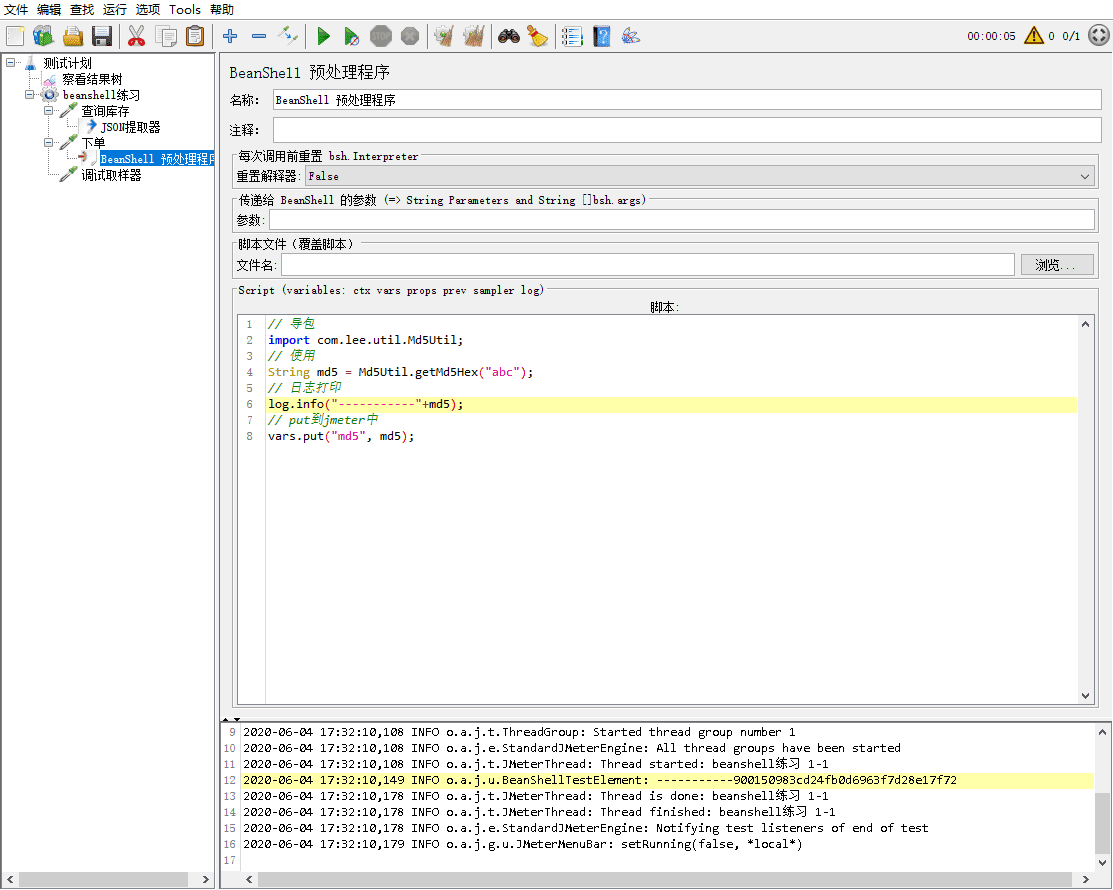
Task: Click the thread status icon beside 0/1
Action: [x=1099, y=35]
